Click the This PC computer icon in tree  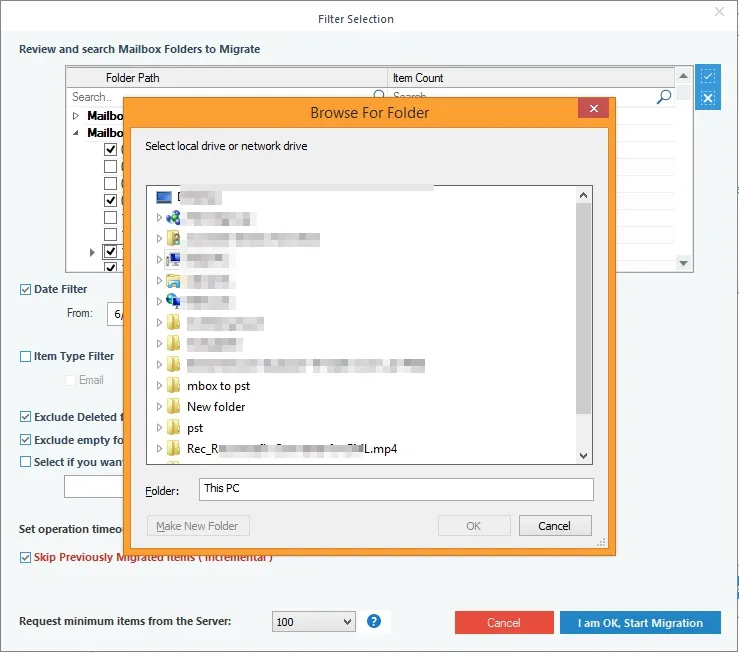[x=173, y=259]
